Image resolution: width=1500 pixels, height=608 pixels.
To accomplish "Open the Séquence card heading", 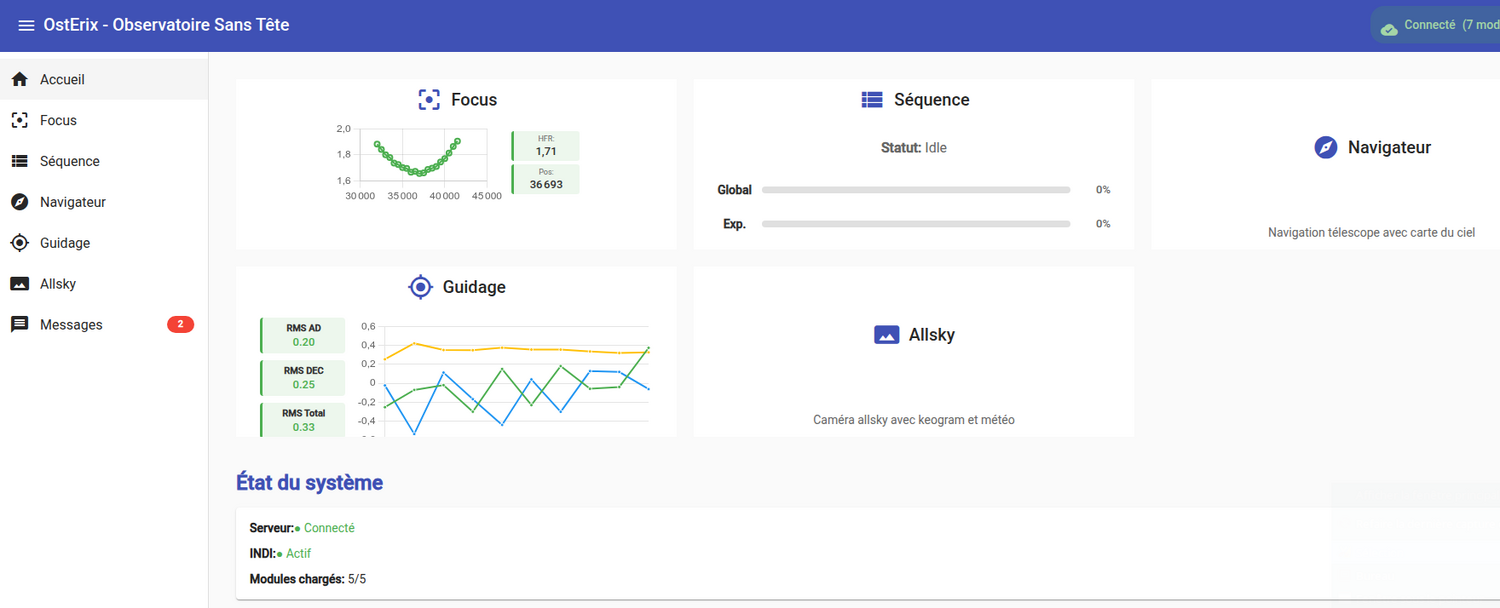I will click(931, 100).
